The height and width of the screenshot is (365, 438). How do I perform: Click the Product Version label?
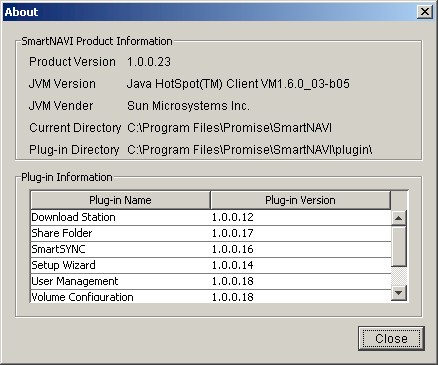(x=72, y=62)
